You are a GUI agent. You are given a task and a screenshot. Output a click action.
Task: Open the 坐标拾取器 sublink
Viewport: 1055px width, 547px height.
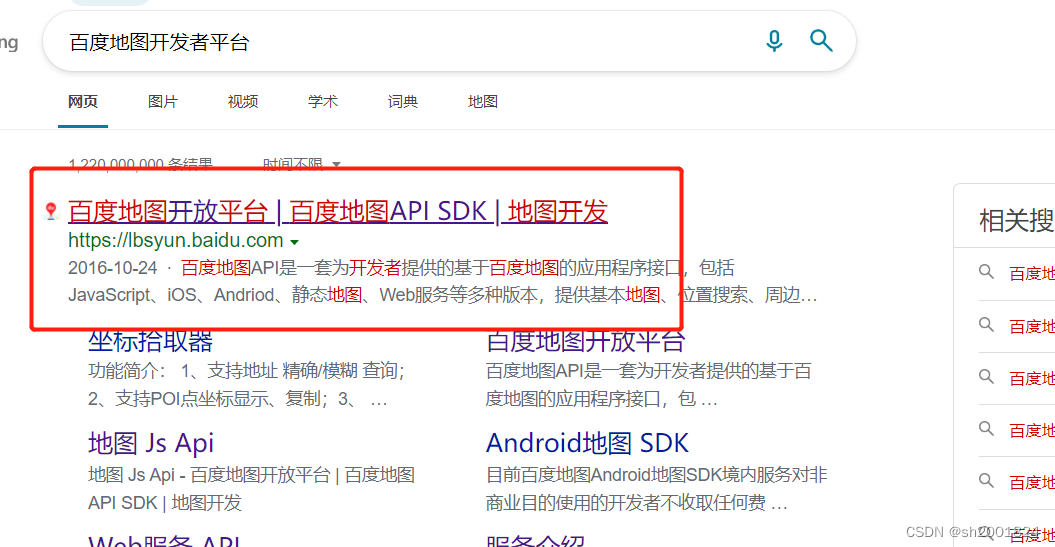coord(151,342)
